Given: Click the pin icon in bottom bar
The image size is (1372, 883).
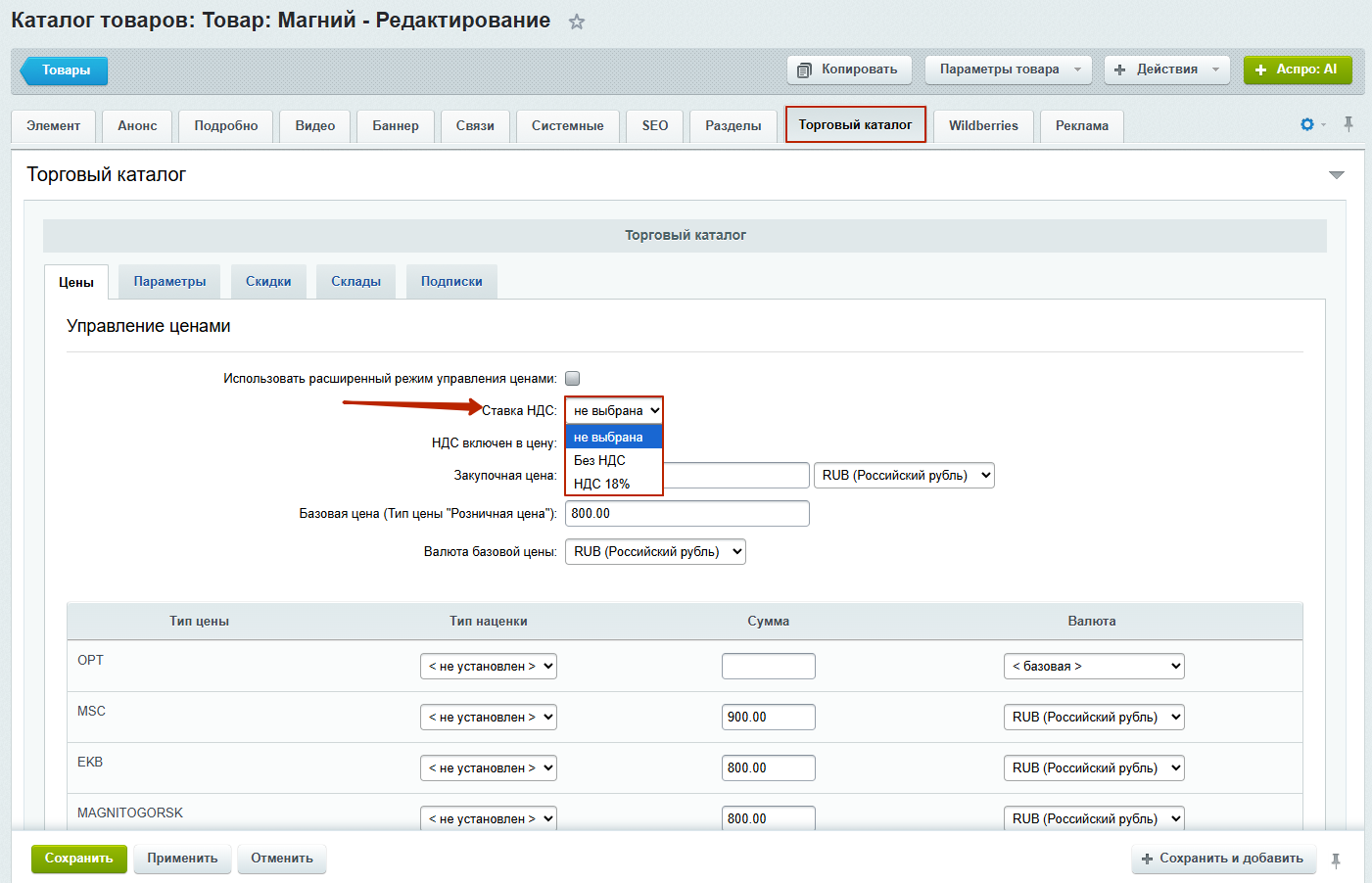Looking at the screenshot, I should (x=1336, y=860).
